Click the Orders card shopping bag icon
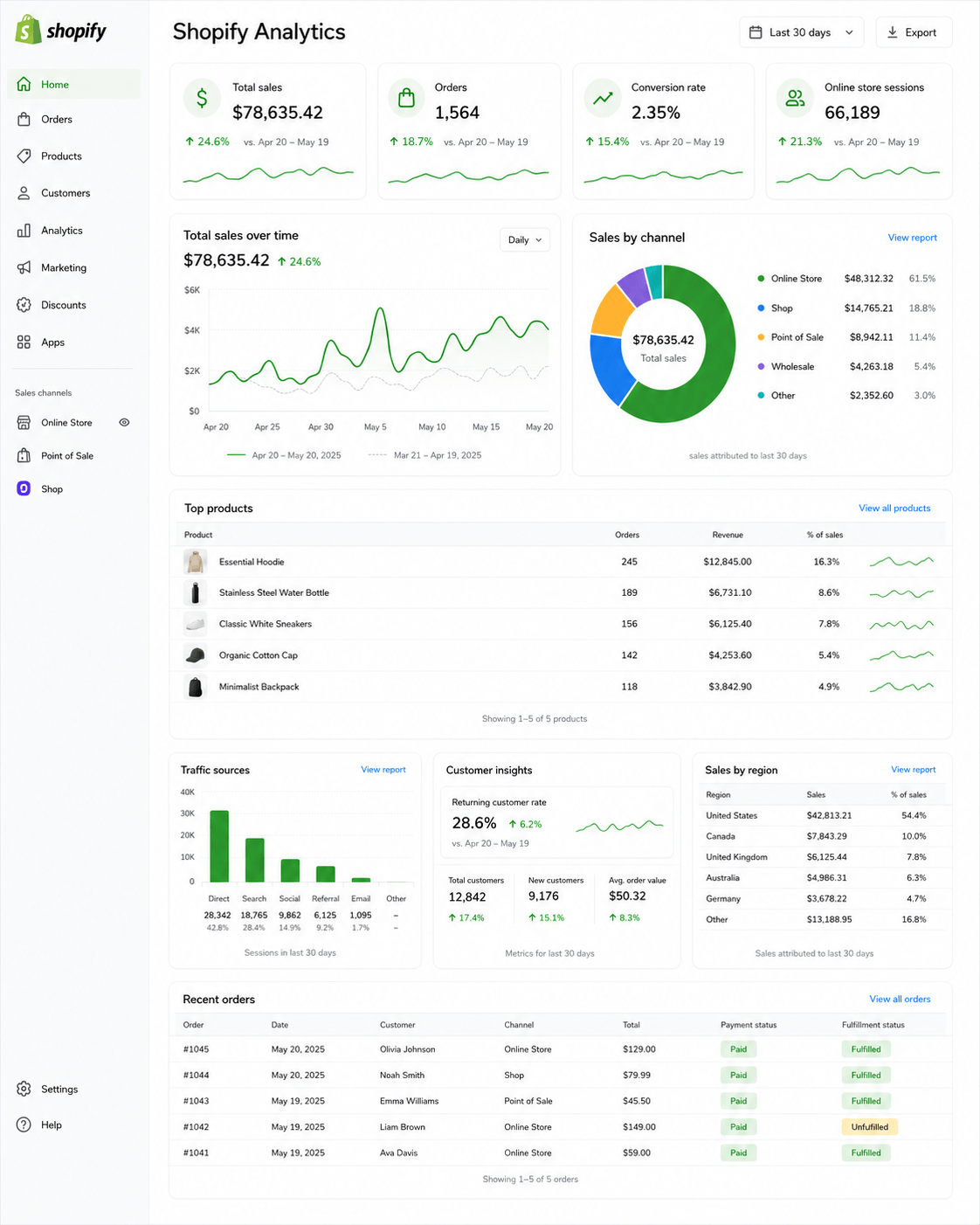 coord(406,98)
